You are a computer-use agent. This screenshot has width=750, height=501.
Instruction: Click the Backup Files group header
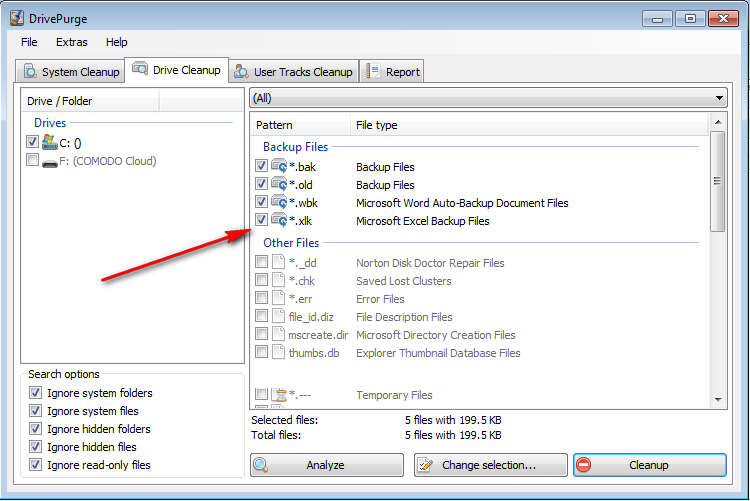pyautogui.click(x=296, y=147)
